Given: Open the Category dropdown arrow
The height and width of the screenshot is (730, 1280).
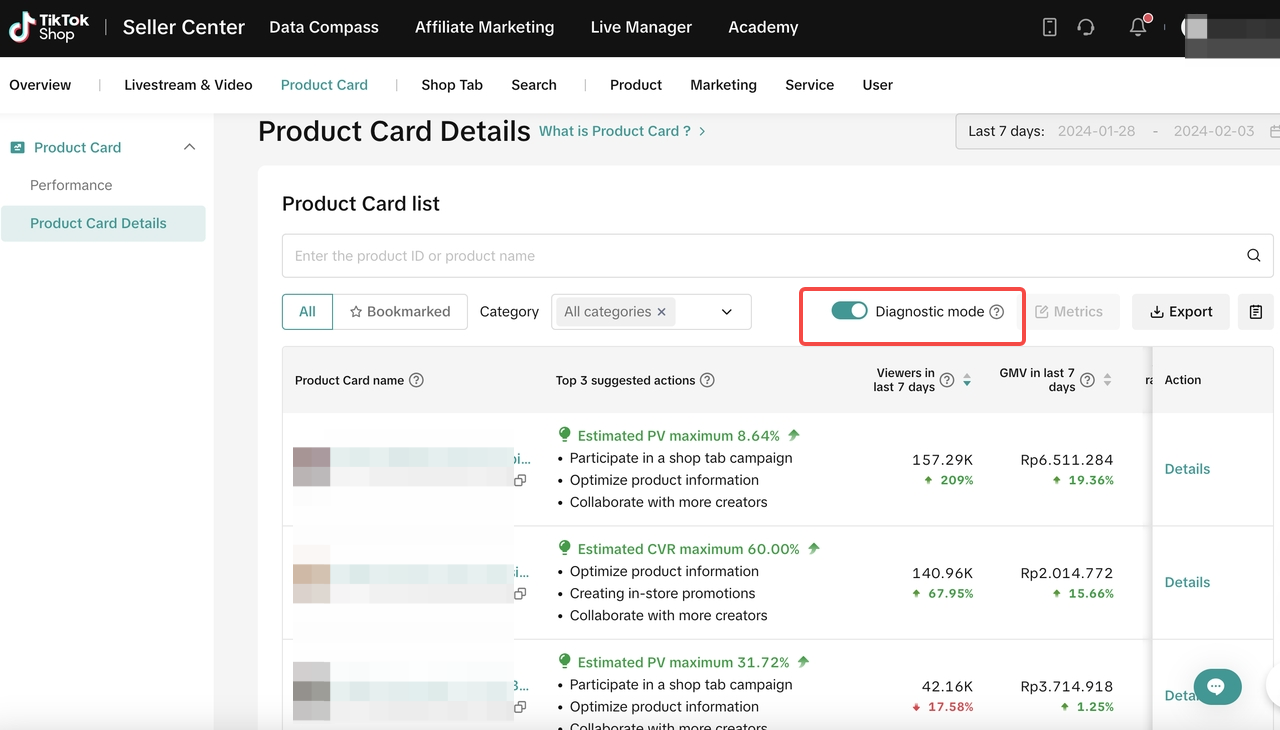Looking at the screenshot, I should 727,312.
